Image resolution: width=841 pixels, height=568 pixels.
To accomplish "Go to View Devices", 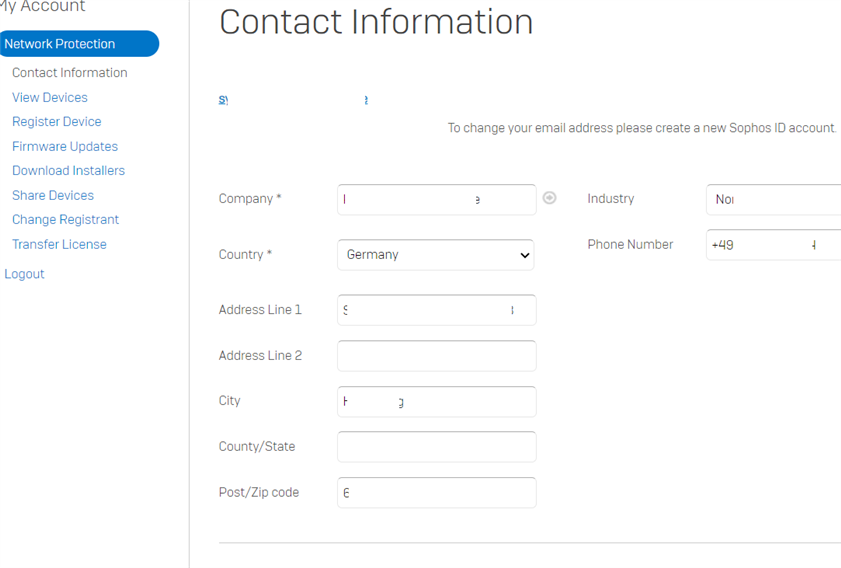I will tap(50, 98).
